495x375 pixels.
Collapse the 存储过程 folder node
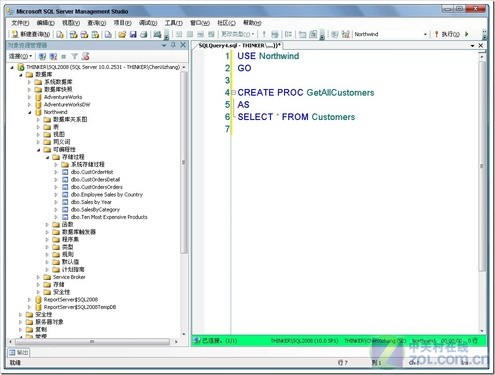click(x=47, y=157)
